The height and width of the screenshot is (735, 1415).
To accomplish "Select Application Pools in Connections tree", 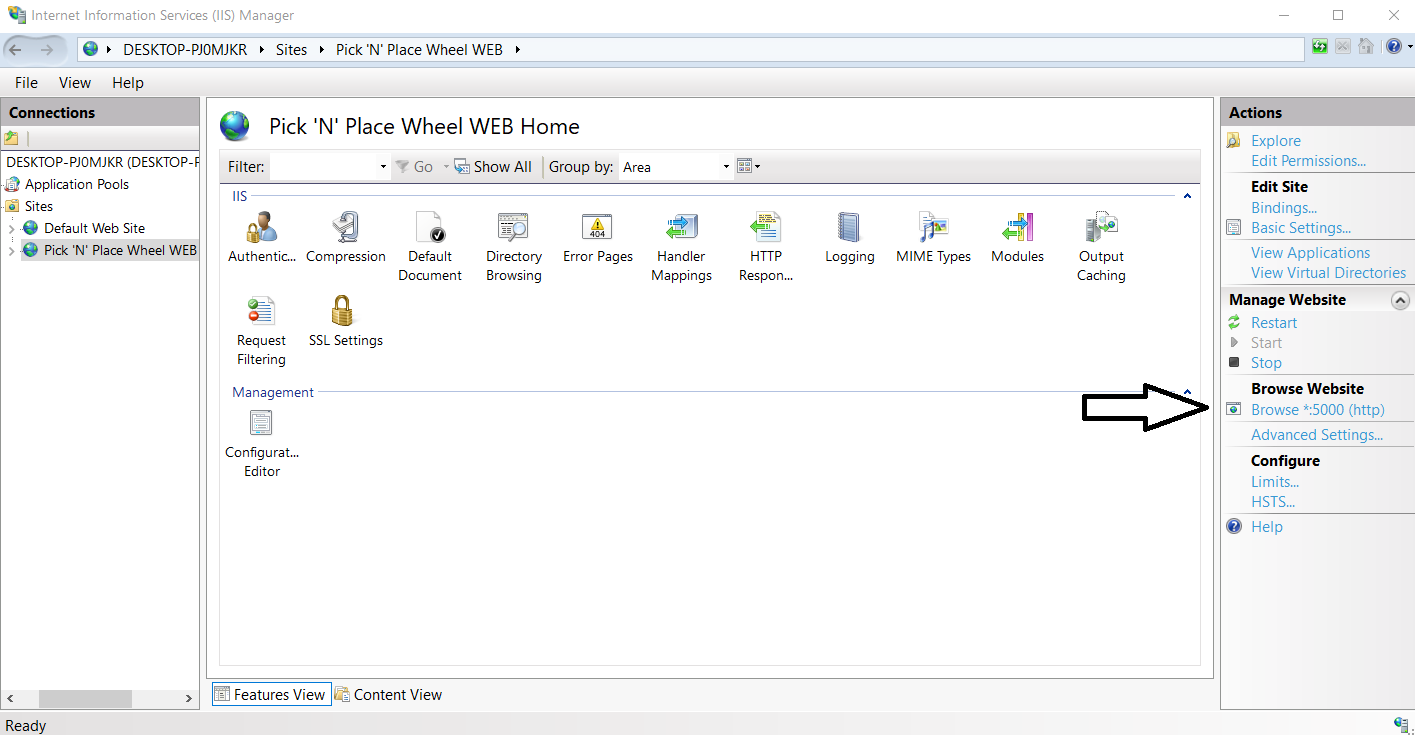I will [x=77, y=184].
